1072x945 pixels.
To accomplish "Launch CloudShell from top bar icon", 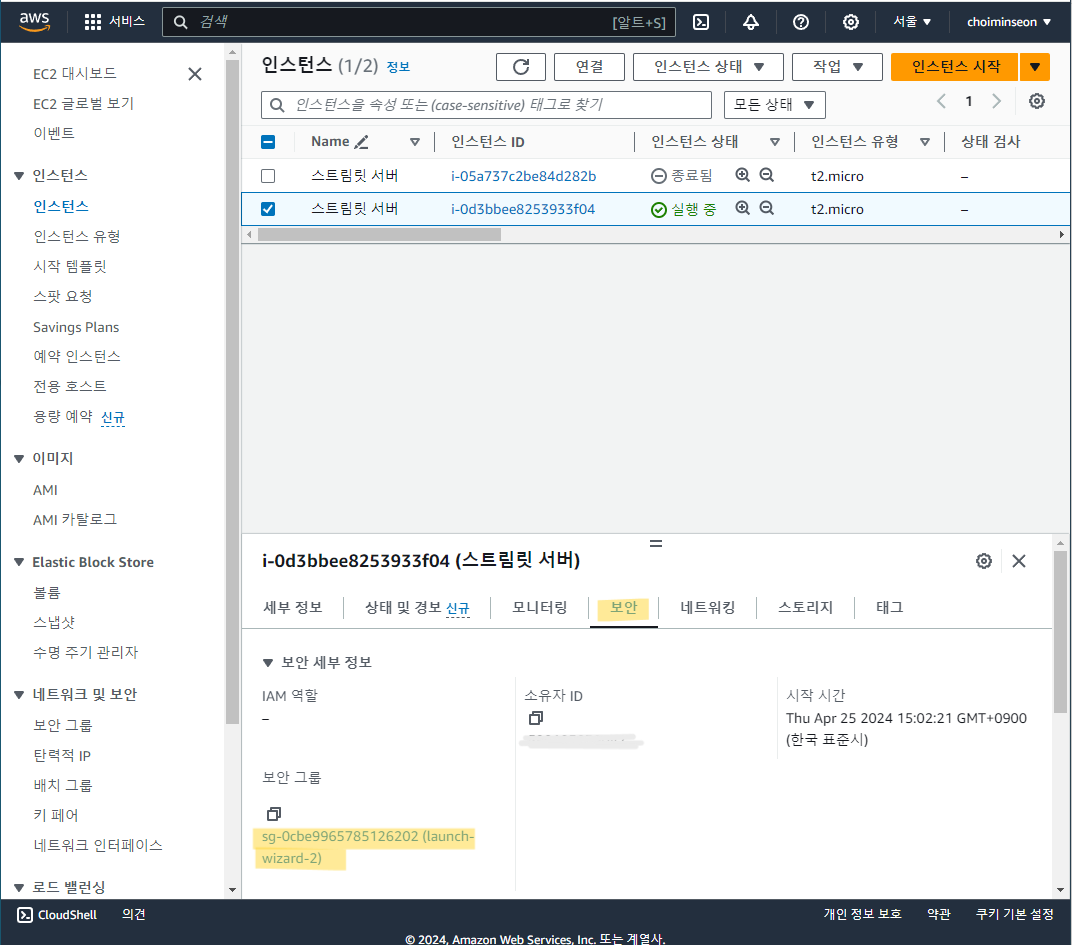I will (701, 22).
